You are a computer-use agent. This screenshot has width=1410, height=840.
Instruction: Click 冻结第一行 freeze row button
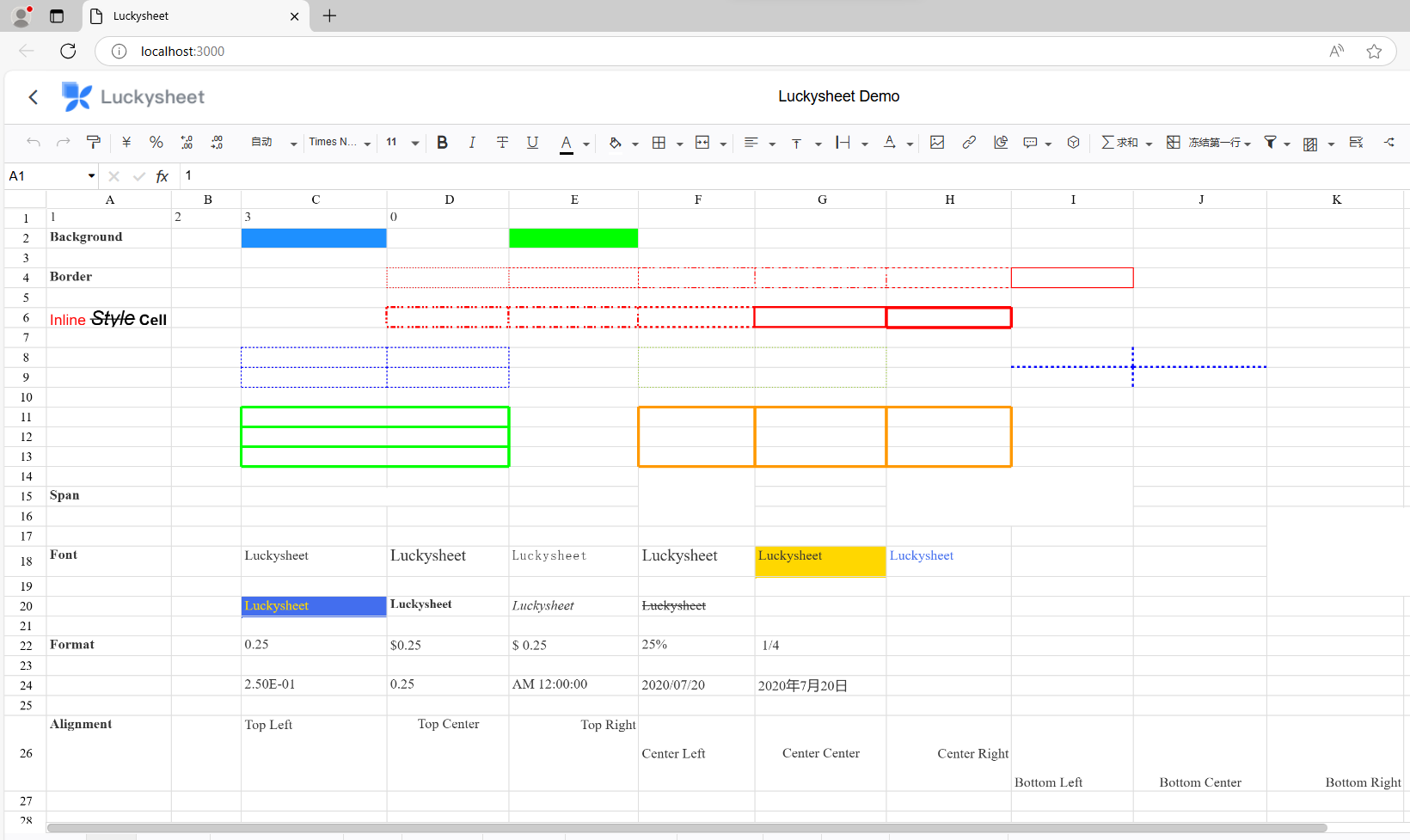click(x=1204, y=143)
